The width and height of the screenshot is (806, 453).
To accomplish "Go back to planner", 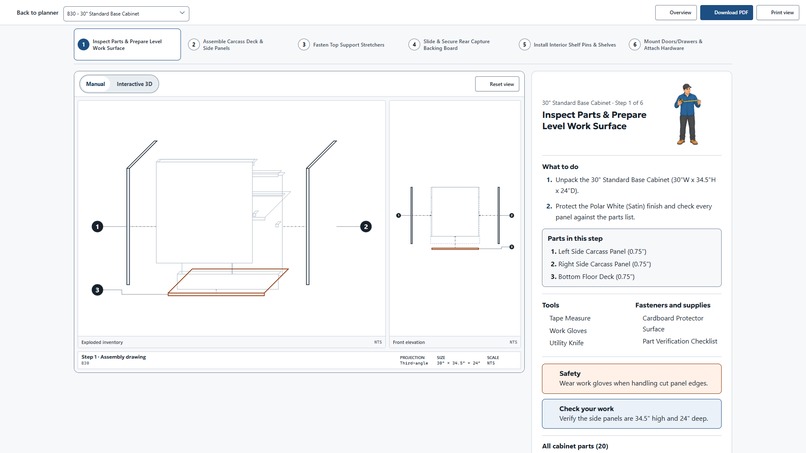I will 37,13.
